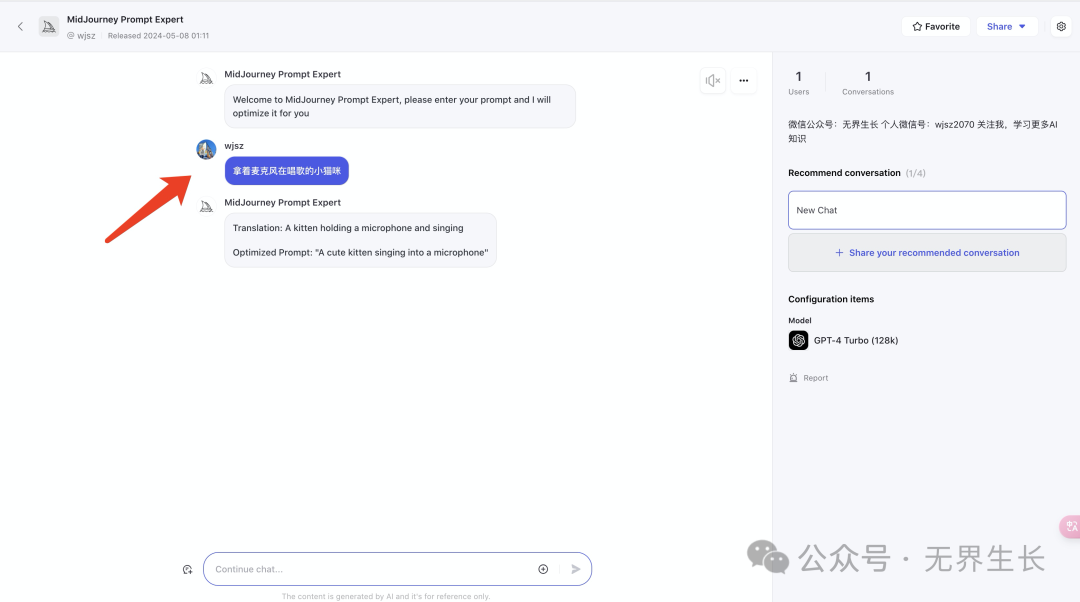Screen dimensions: 1080x602
Task: Select the New Chat recommended conversation
Action: click(927, 210)
